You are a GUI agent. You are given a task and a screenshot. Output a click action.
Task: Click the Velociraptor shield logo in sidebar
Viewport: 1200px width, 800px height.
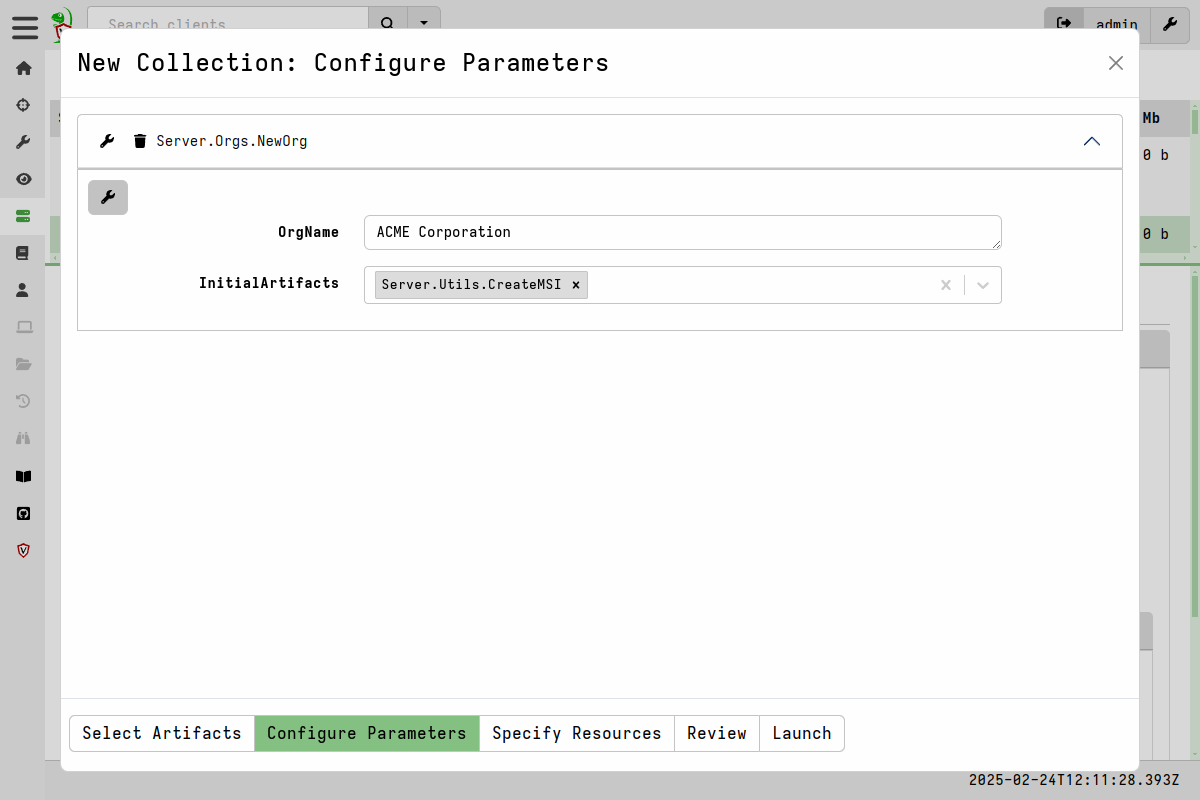23,551
